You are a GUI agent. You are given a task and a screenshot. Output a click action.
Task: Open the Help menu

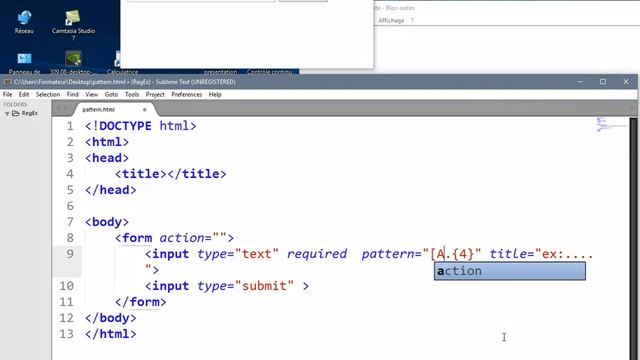click(x=215, y=94)
